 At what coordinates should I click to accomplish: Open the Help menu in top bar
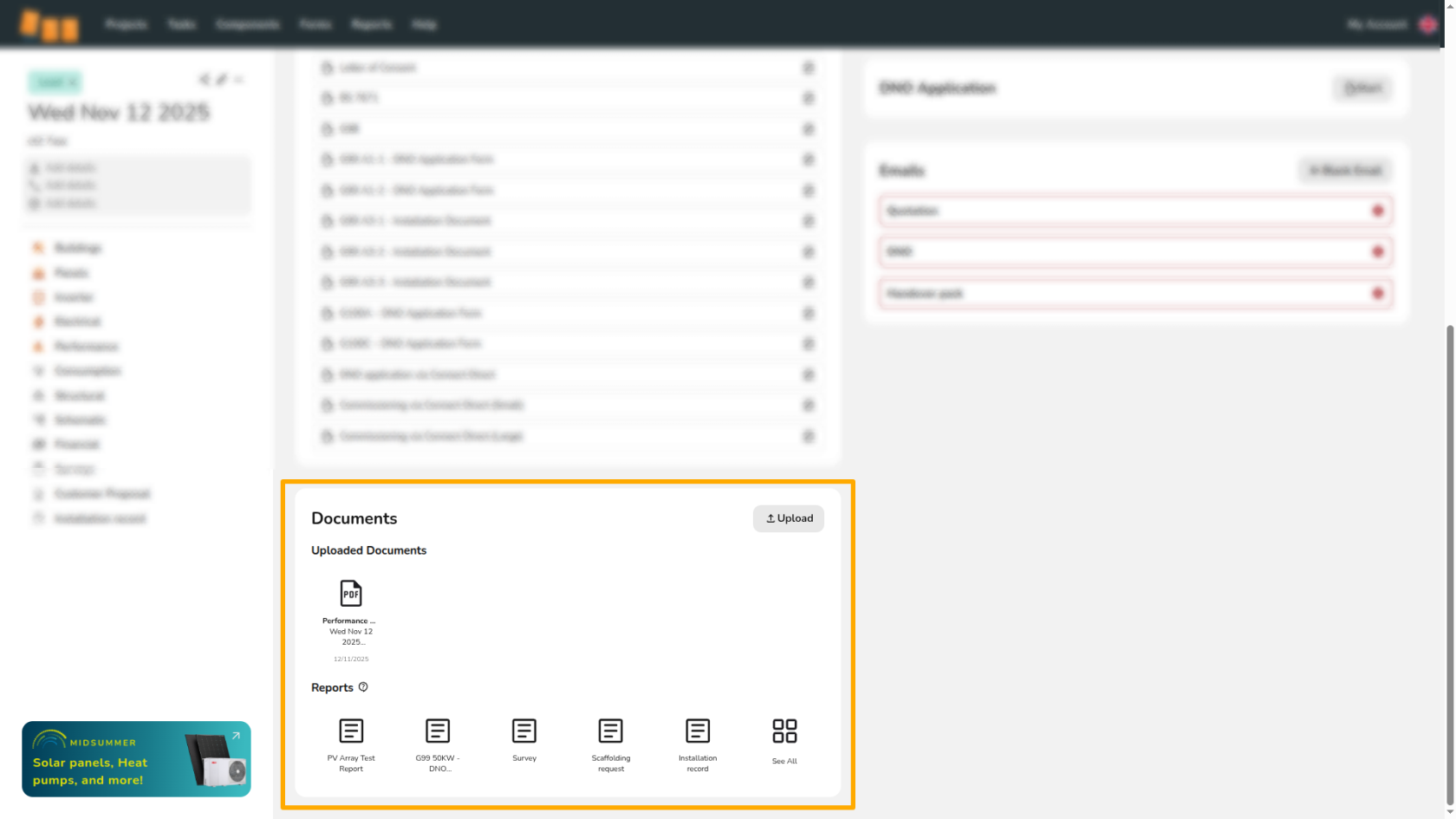pyautogui.click(x=424, y=24)
